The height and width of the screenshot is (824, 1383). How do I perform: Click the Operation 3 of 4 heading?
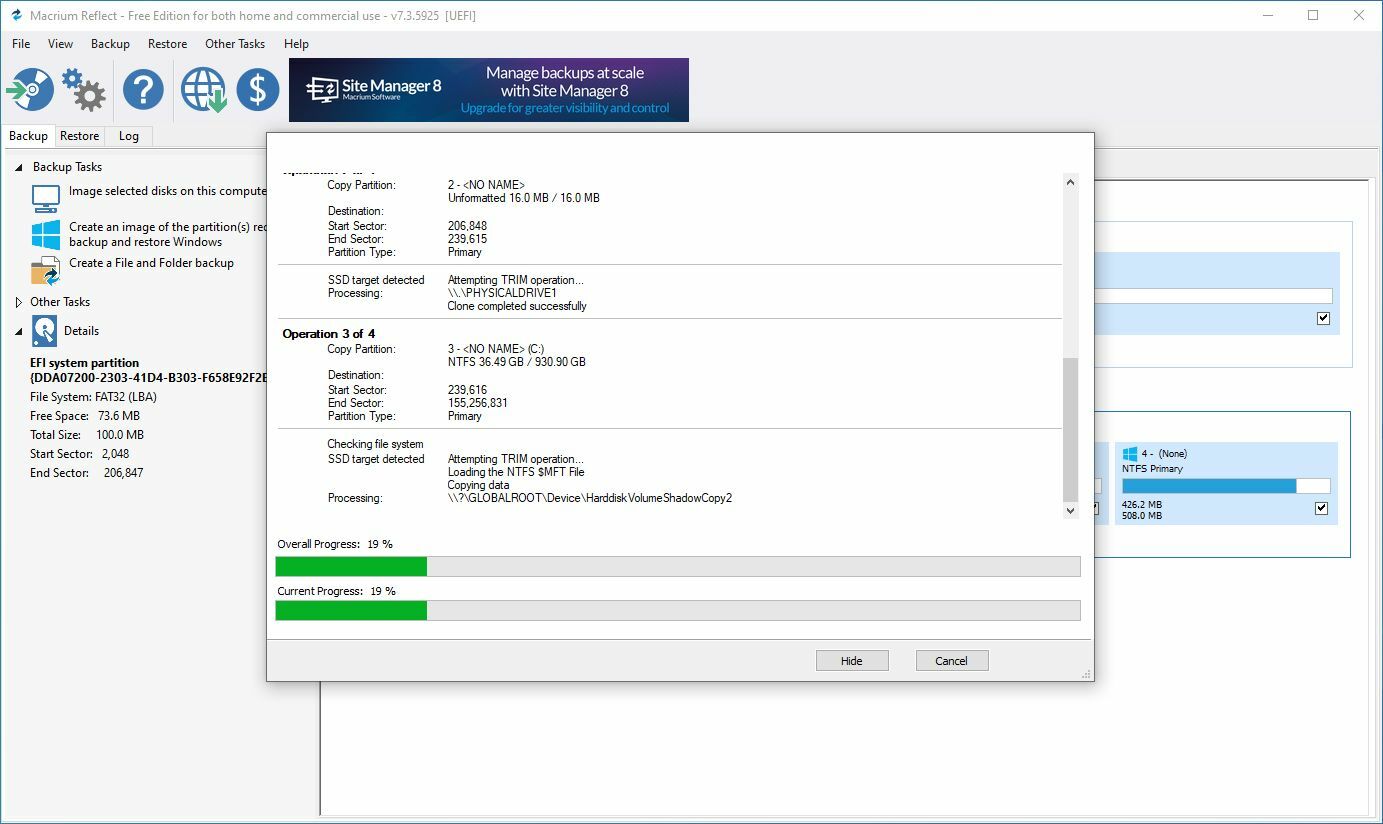[329, 334]
